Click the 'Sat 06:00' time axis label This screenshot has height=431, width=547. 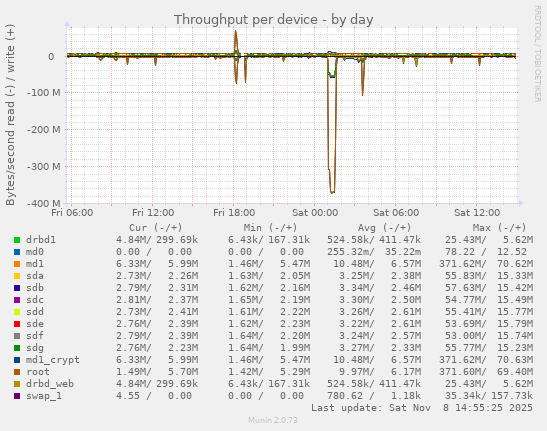pos(396,213)
